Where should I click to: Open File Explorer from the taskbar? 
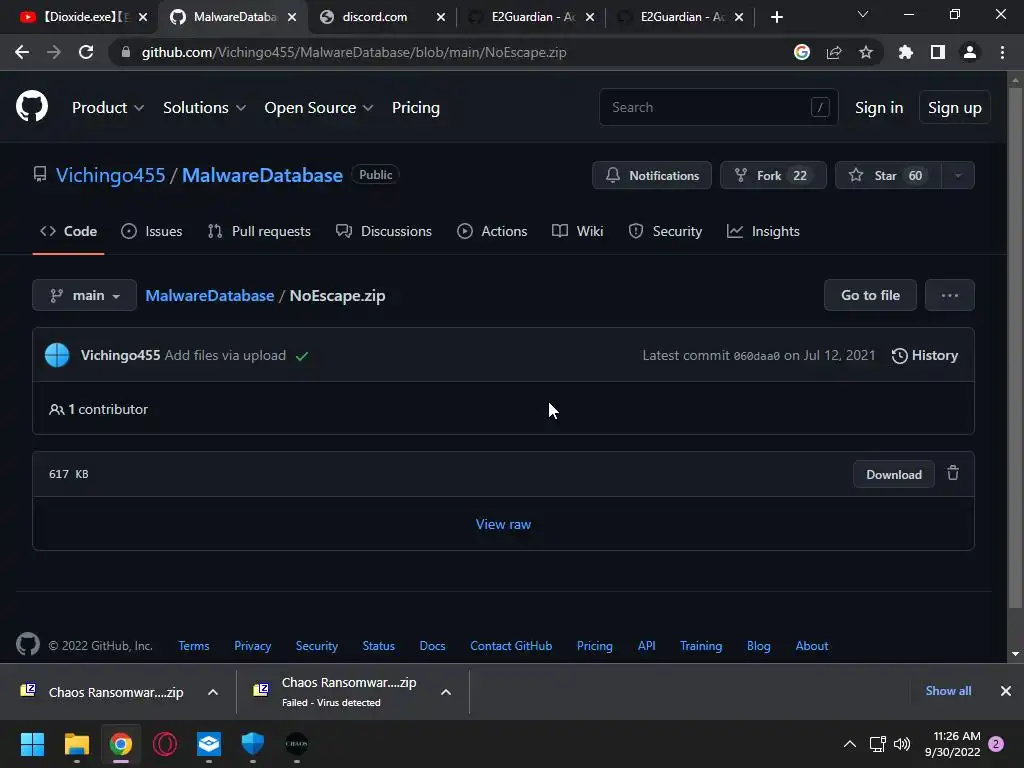coord(76,744)
